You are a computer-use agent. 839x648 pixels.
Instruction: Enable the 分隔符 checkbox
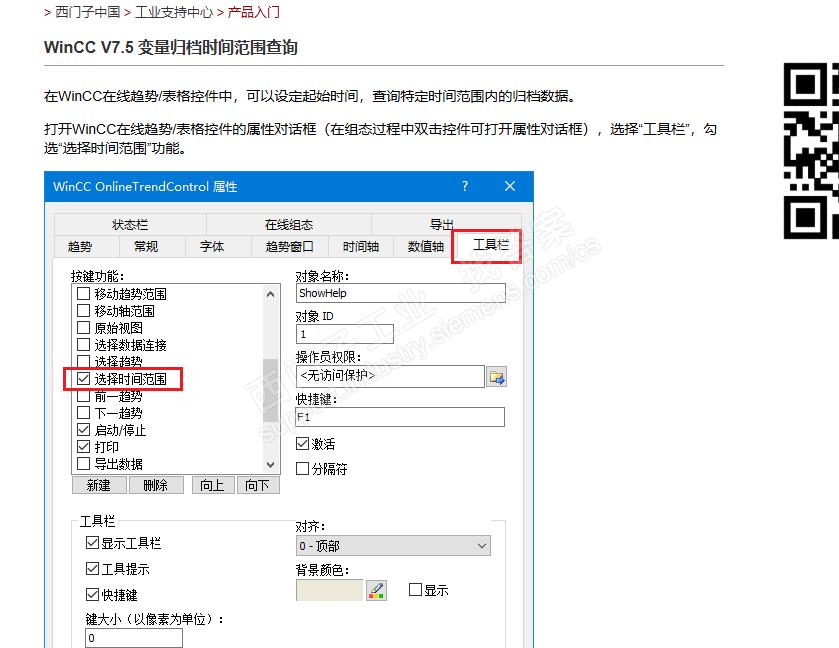tap(302, 469)
